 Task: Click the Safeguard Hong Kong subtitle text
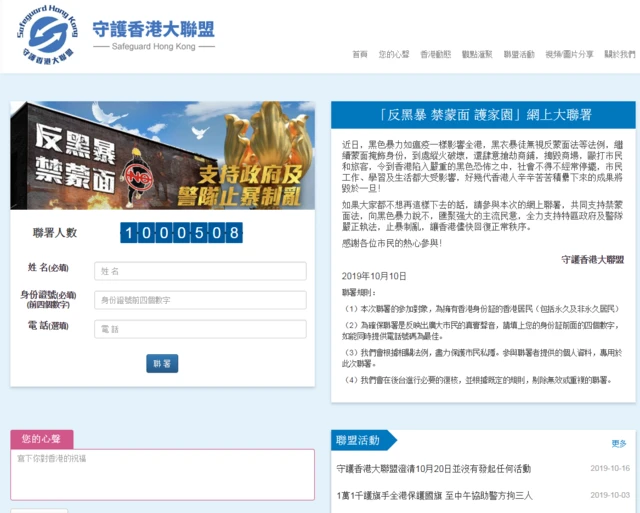tap(153, 47)
